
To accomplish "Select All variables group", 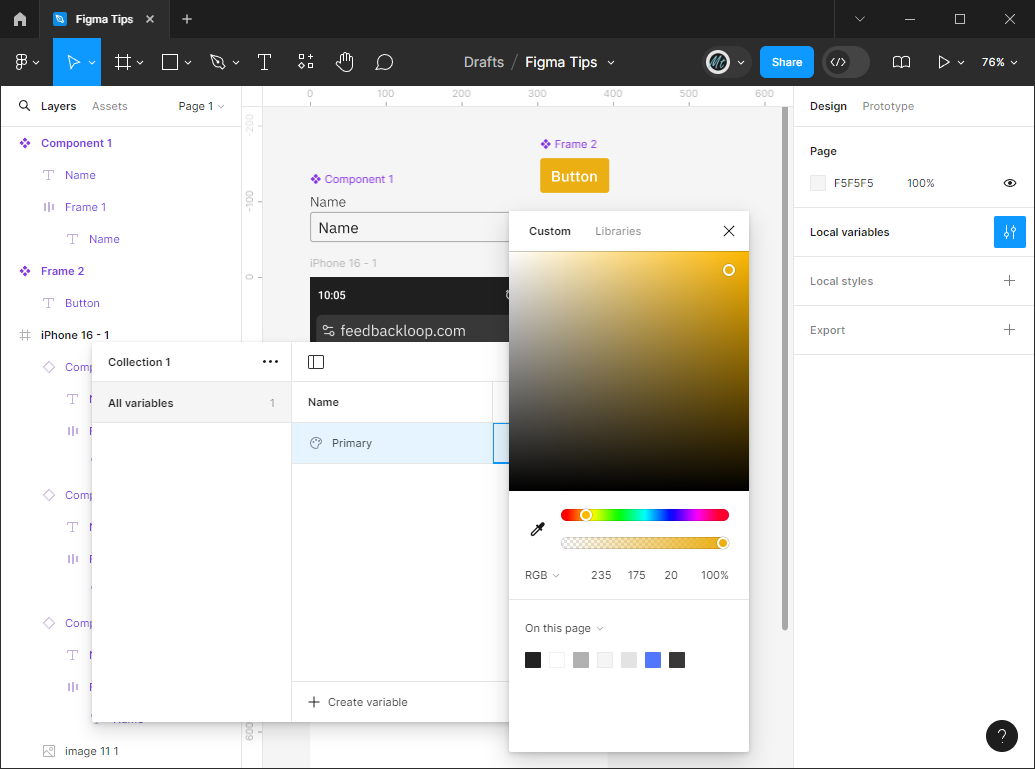I will 191,403.
